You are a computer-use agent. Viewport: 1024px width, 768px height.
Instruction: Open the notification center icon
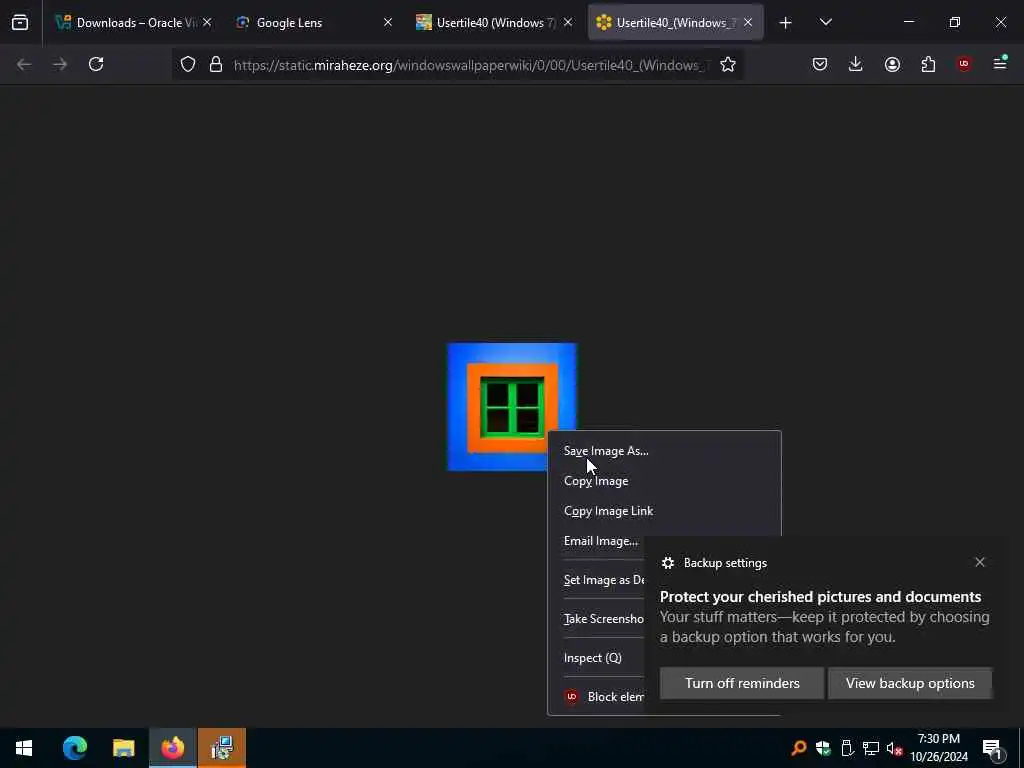pos(993,748)
